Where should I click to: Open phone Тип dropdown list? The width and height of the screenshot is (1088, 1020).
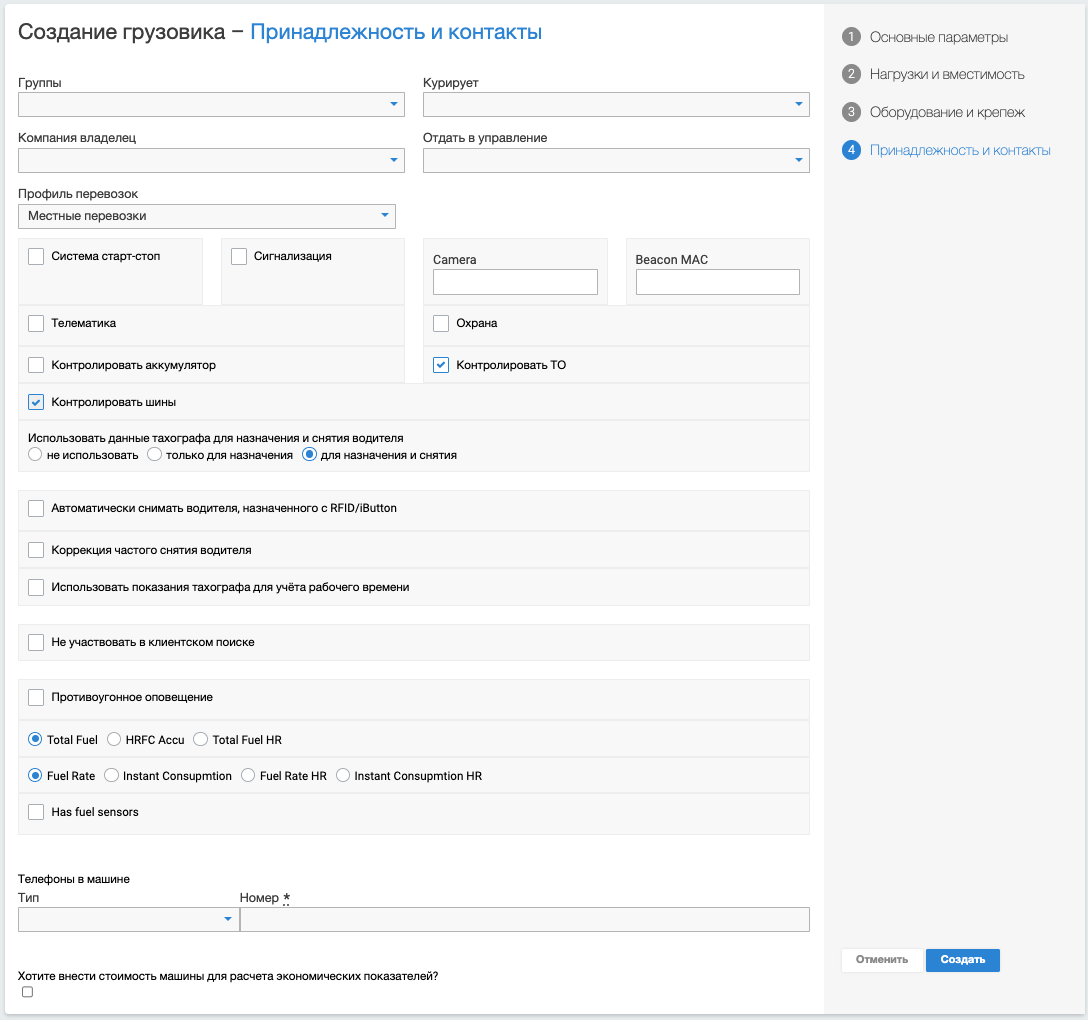coord(128,920)
